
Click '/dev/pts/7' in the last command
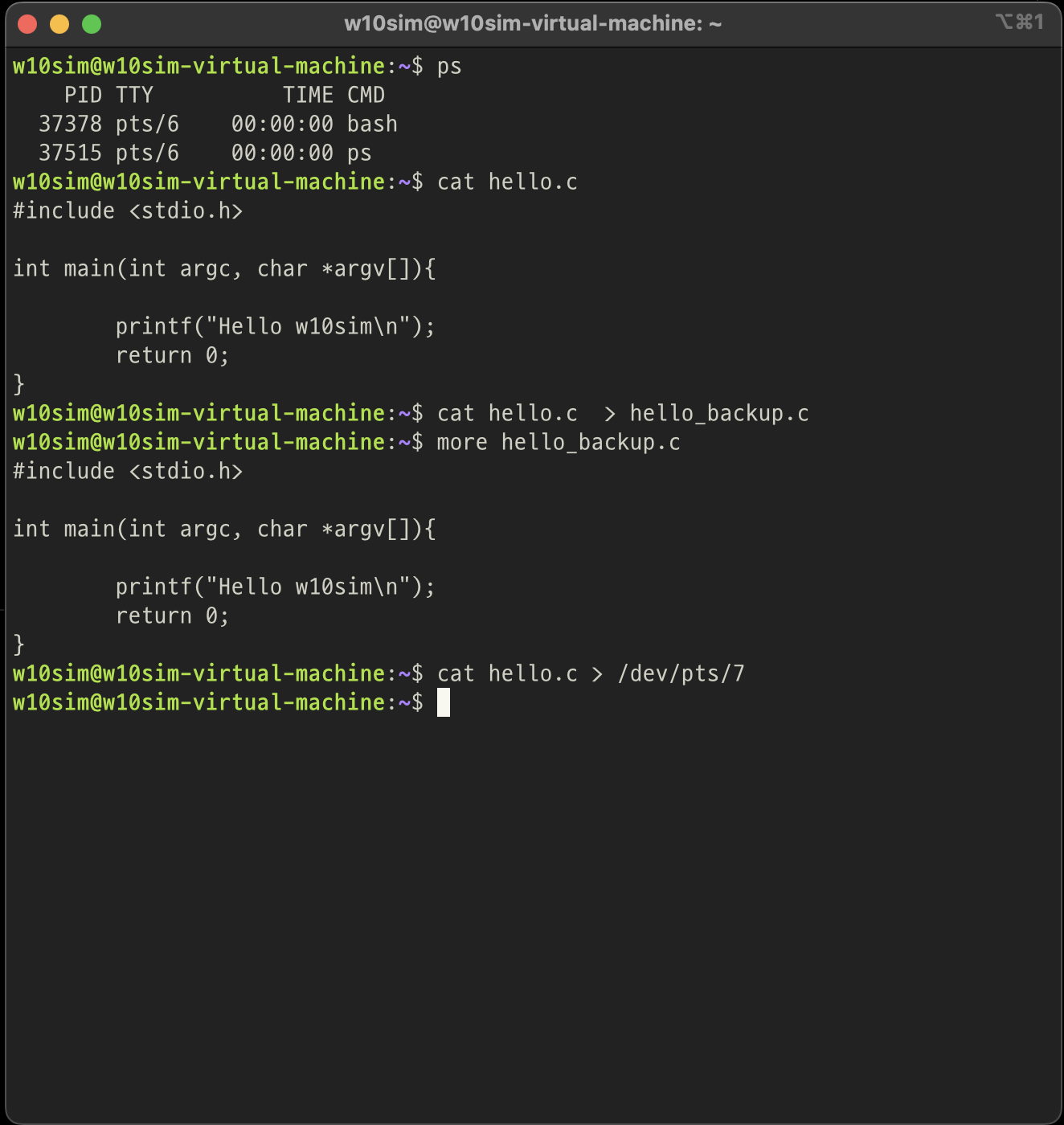681,673
